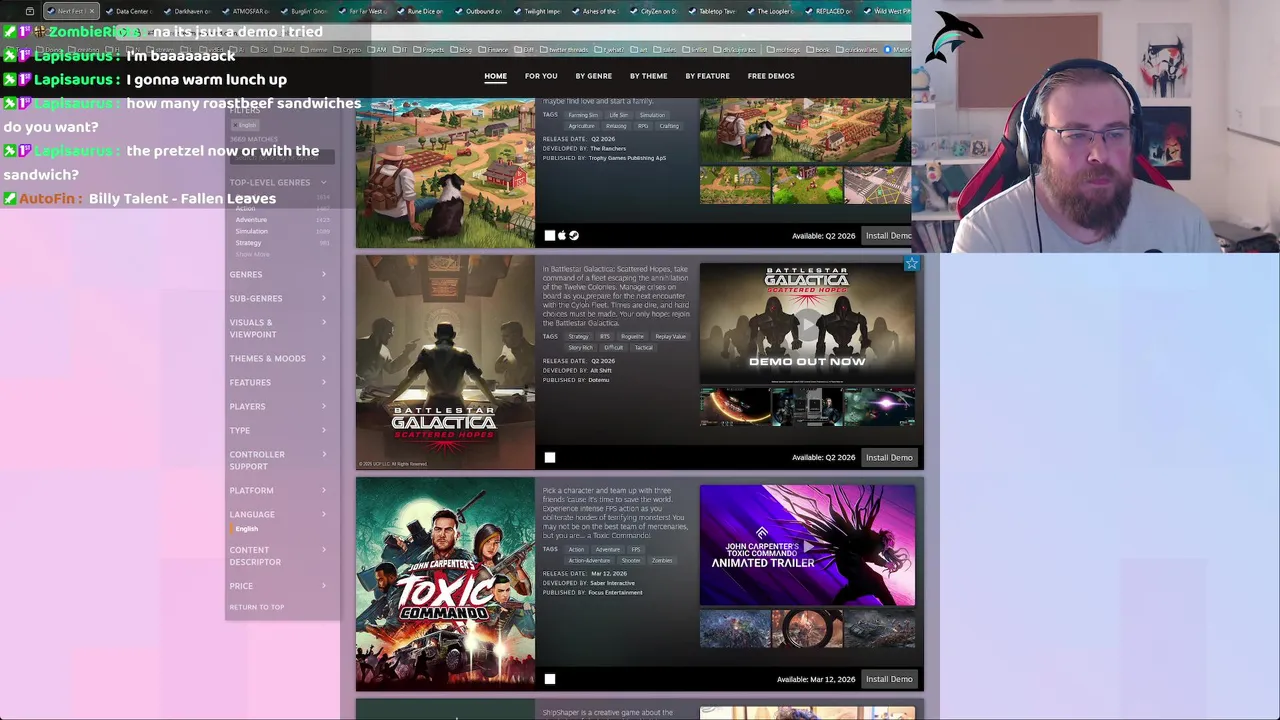Click Battlestar Galactica wishlist star icon
This screenshot has width=1280, height=720.
pos(912,265)
